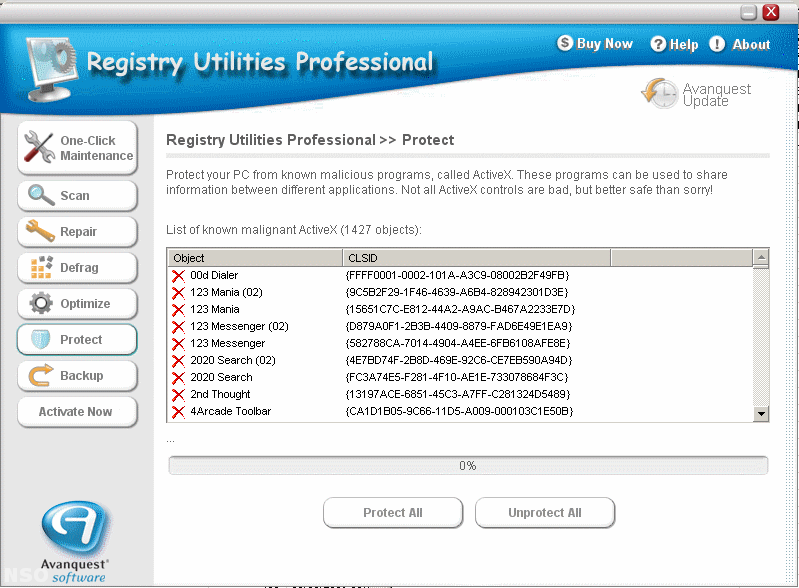This screenshot has height=588, width=799.
Task: Select the 2nd Thought entry
Action: tap(220, 394)
